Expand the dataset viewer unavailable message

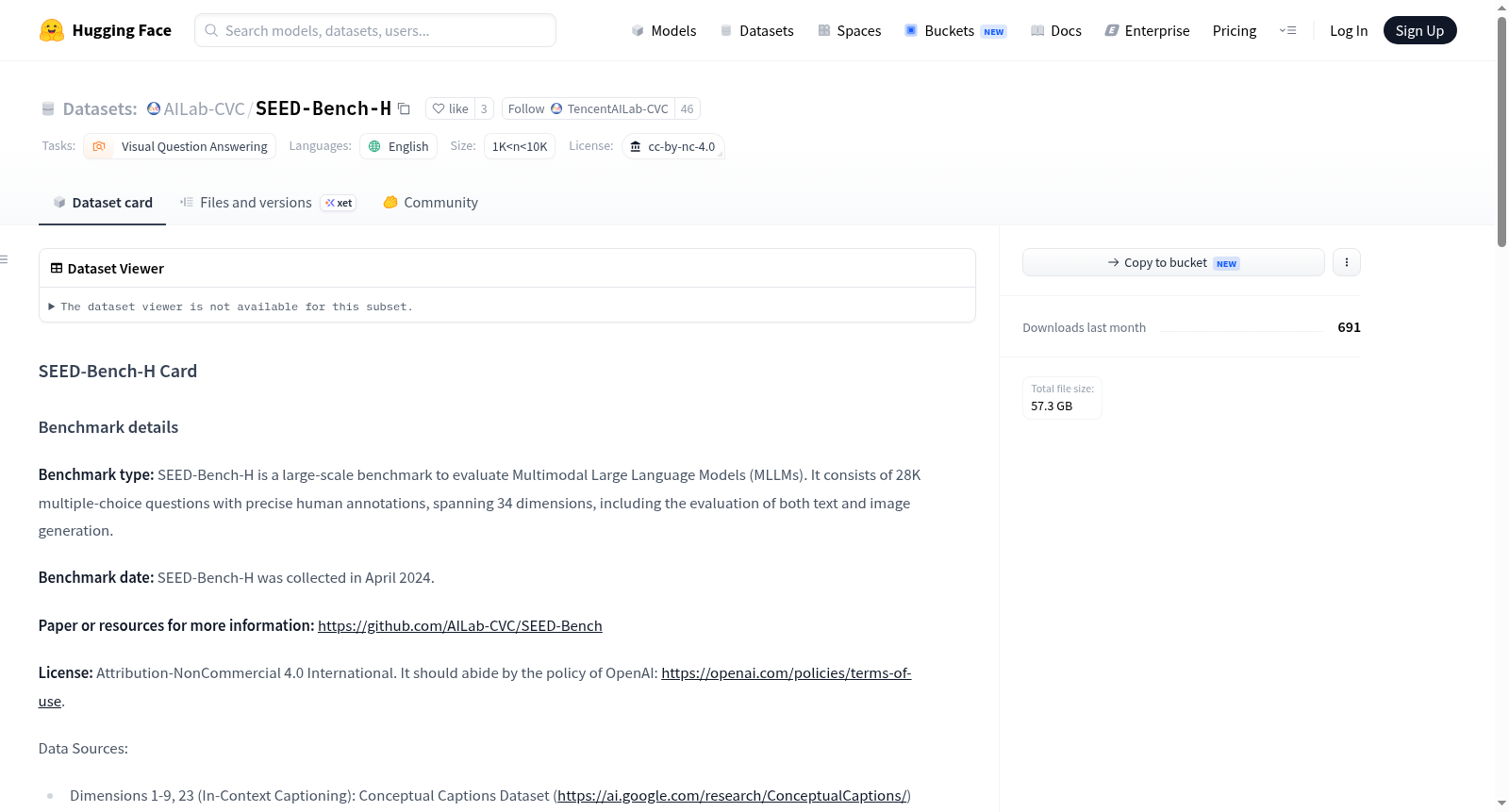[231, 307]
